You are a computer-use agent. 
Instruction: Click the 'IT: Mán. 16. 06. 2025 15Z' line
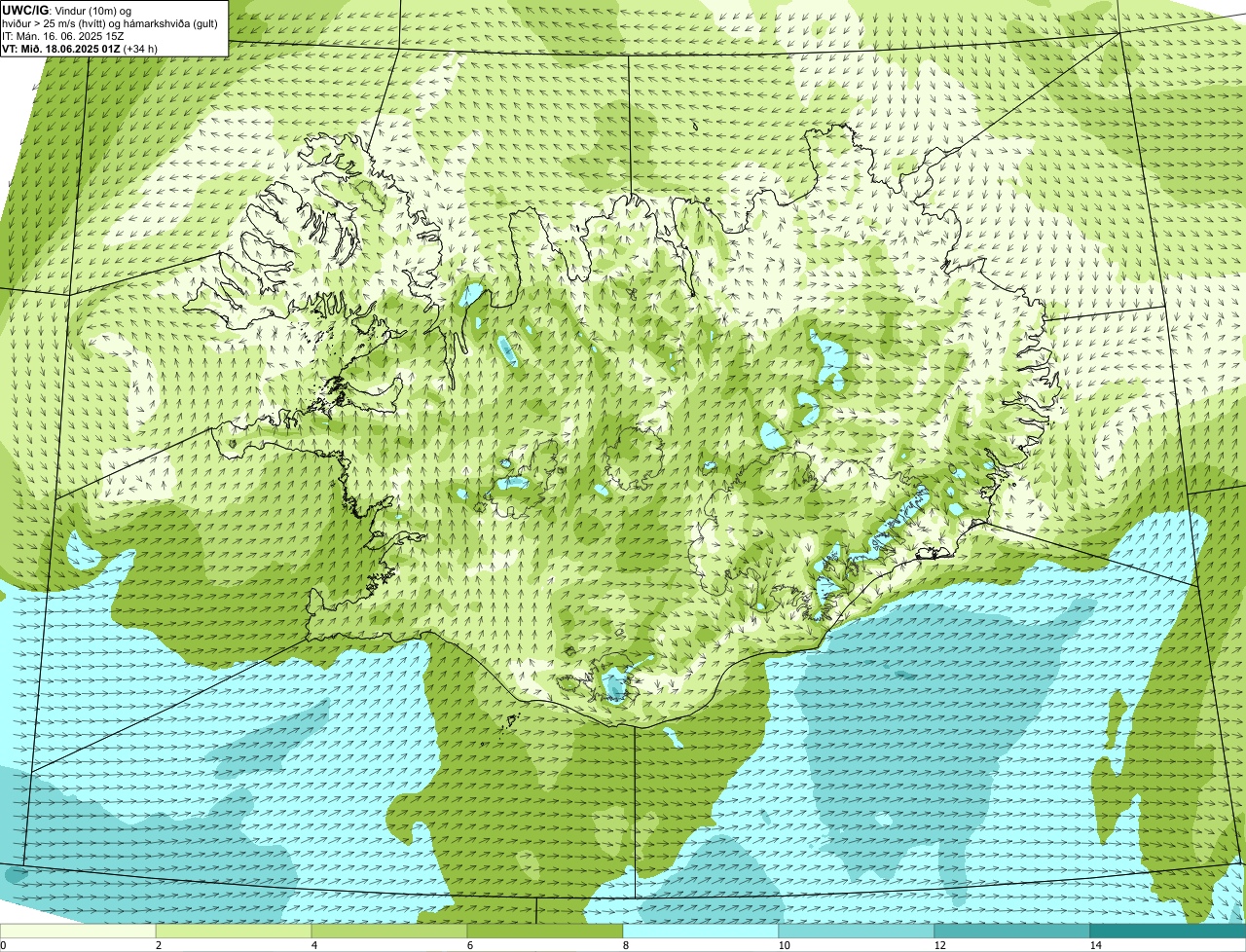coord(64,36)
